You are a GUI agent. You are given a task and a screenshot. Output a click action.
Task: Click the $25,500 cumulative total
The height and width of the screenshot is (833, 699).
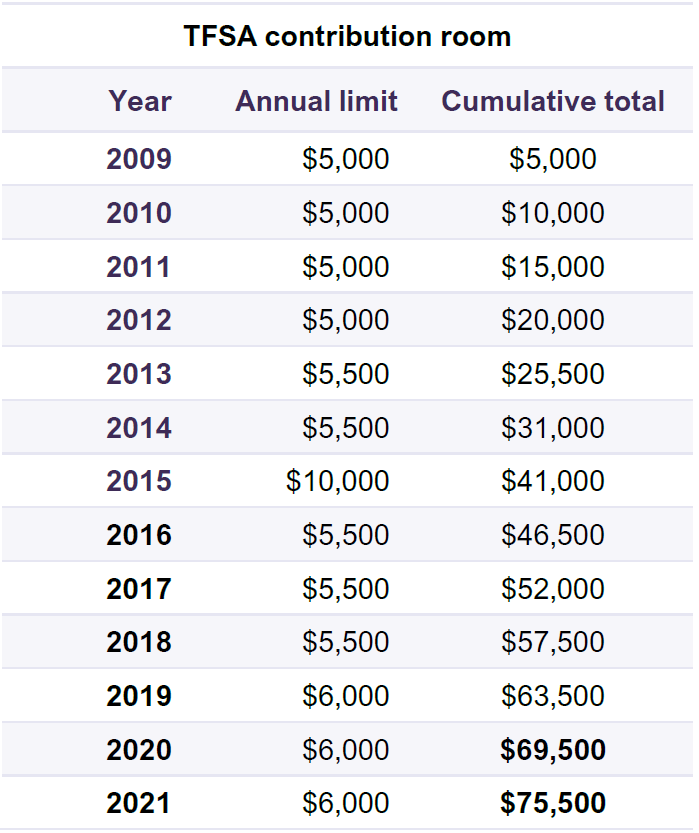coord(553,373)
